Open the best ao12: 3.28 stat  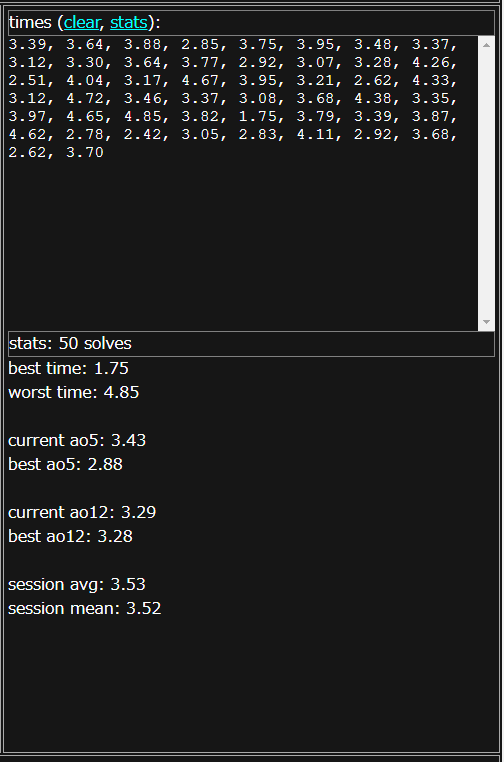pos(70,536)
